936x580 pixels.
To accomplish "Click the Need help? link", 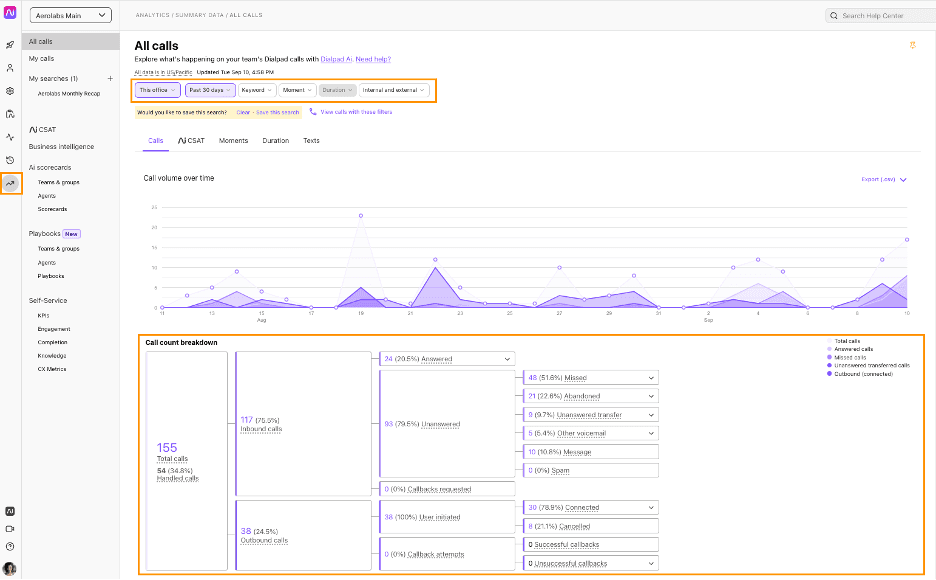I will tap(373, 59).
